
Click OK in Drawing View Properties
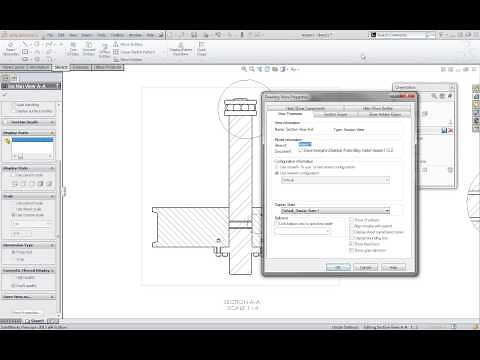pyautogui.click(x=338, y=267)
